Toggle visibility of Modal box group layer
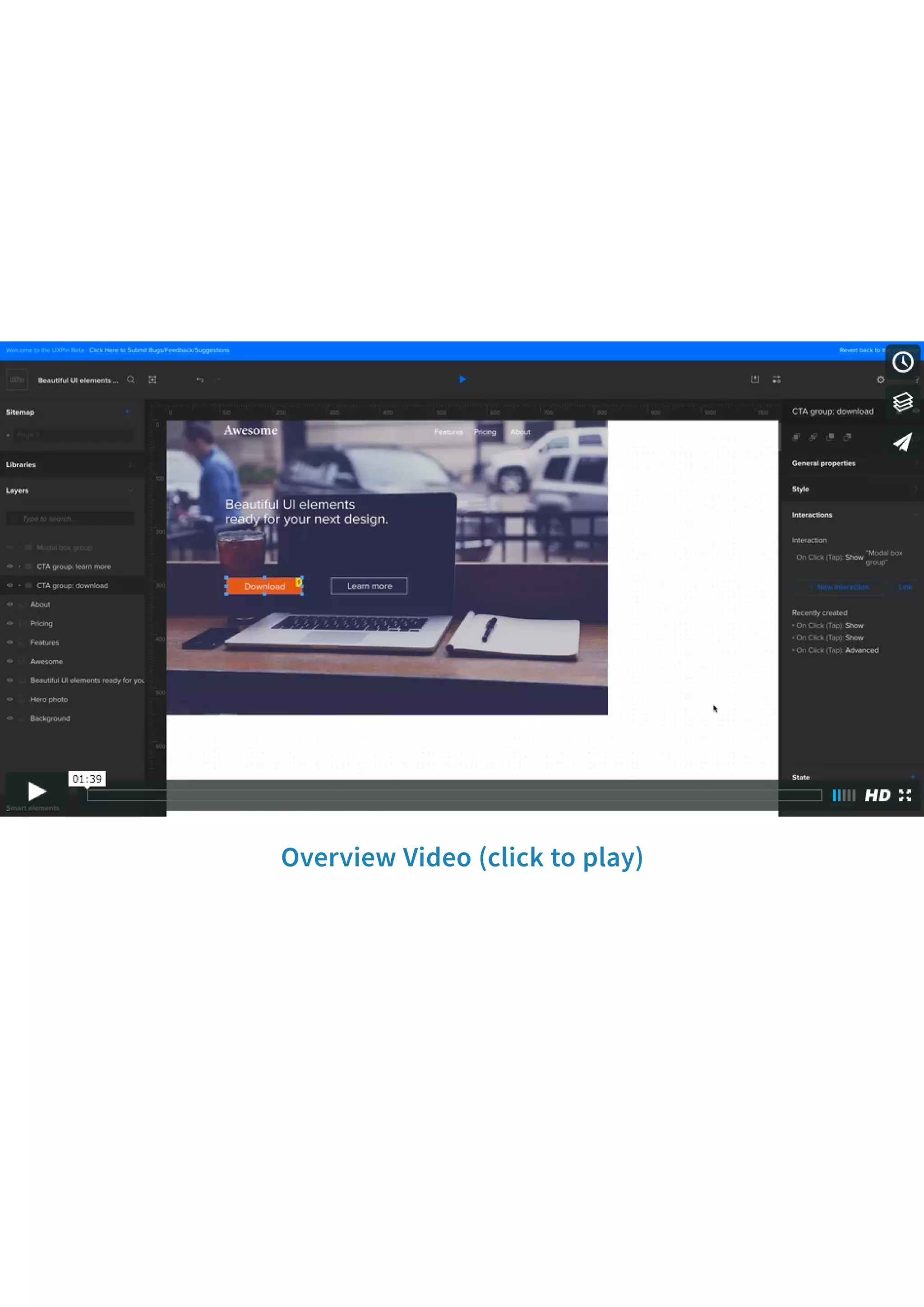The image size is (924, 1307). (9, 547)
